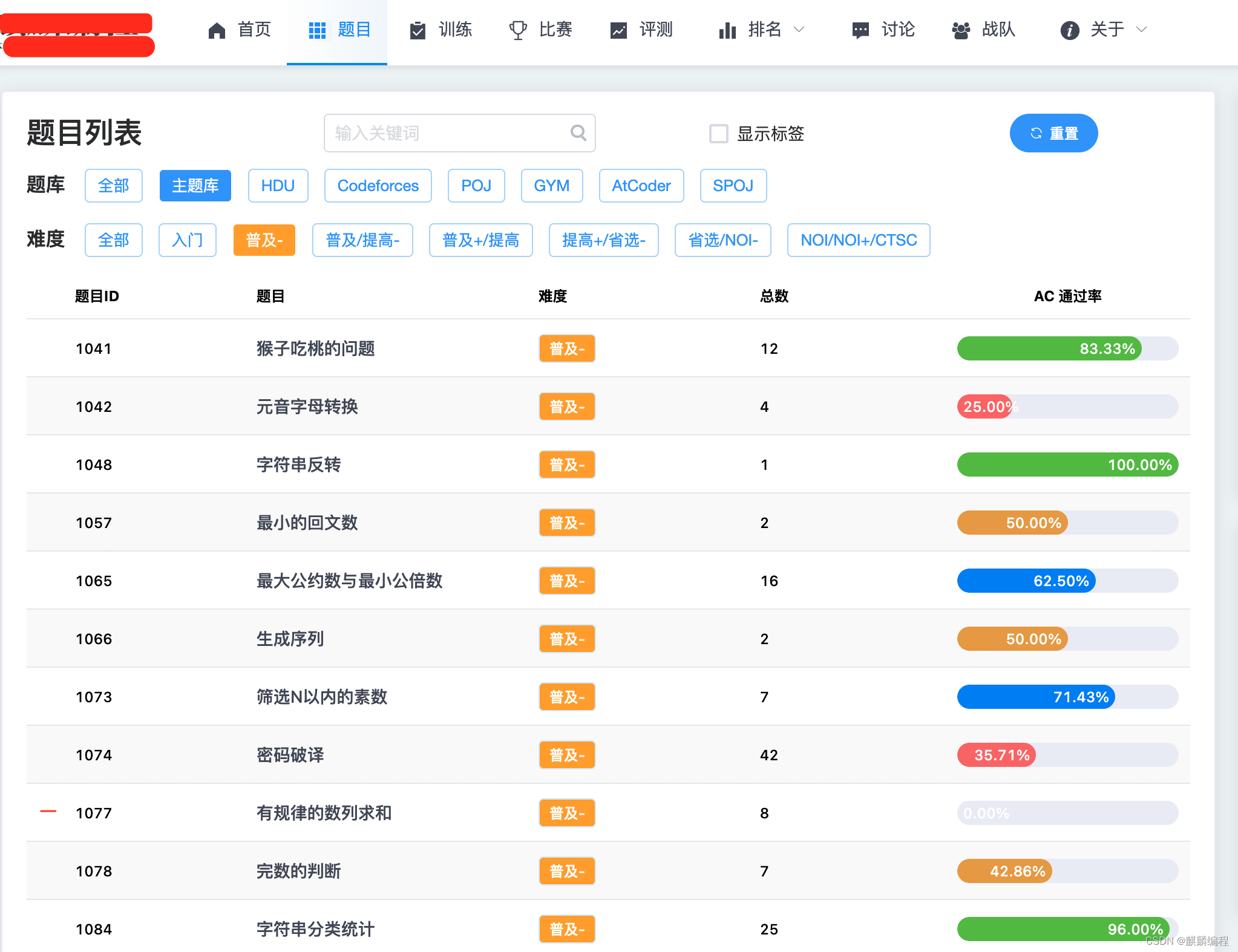Click the search magnifier icon
Viewport: 1238px width, 952px height.
coord(578,133)
